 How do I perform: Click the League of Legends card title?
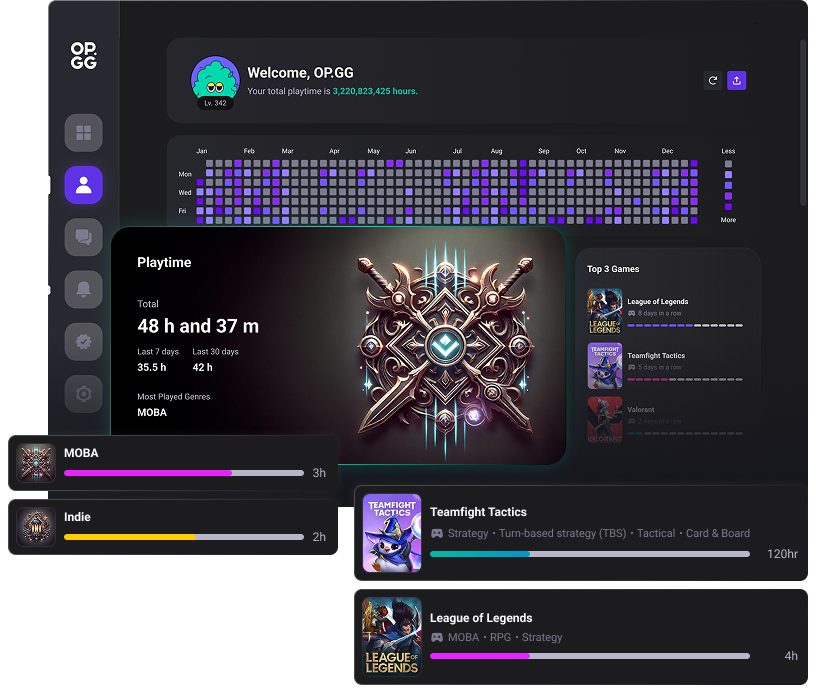481,618
